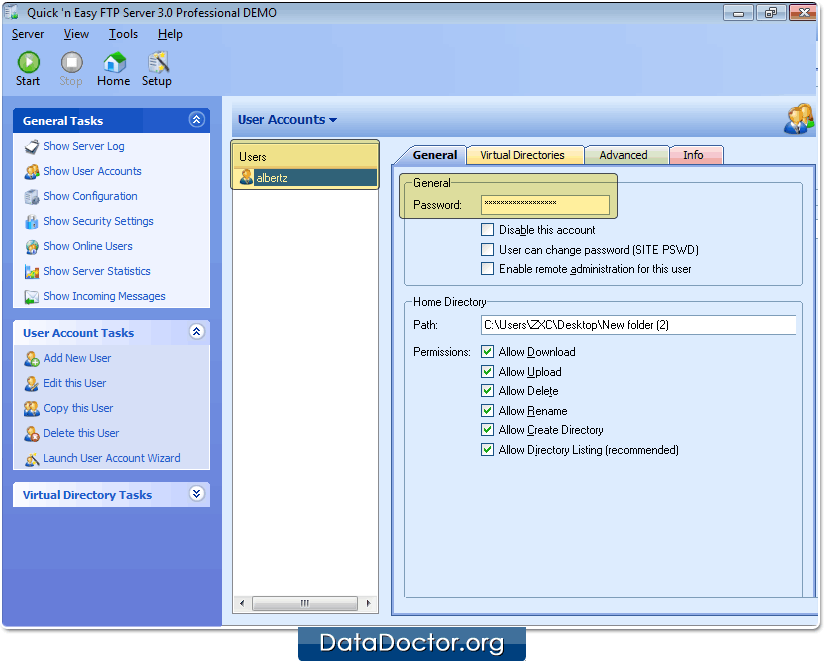Image resolution: width=824 pixels, height=661 pixels.
Task: Uncheck Allow Delete permission
Action: (x=487, y=391)
